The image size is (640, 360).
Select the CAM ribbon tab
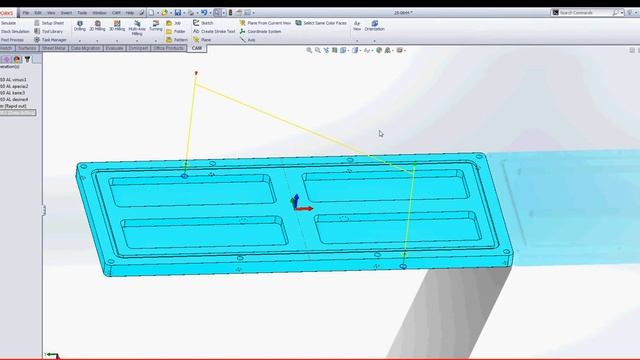pyautogui.click(x=197, y=48)
